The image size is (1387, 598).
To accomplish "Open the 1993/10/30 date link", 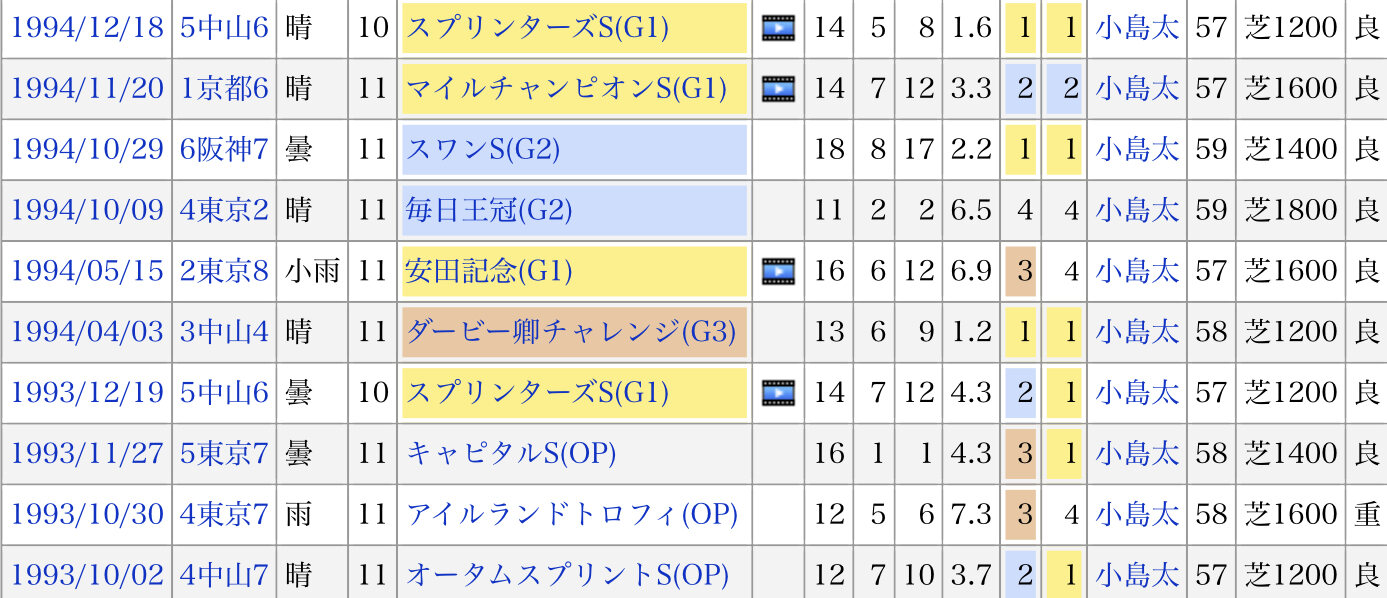I will (x=86, y=515).
